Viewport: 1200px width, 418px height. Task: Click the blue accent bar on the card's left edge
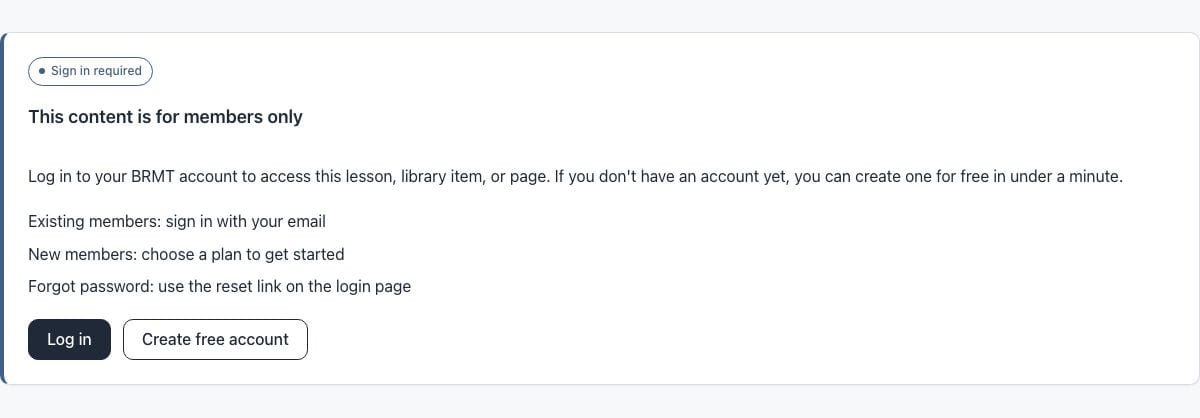coord(3,208)
